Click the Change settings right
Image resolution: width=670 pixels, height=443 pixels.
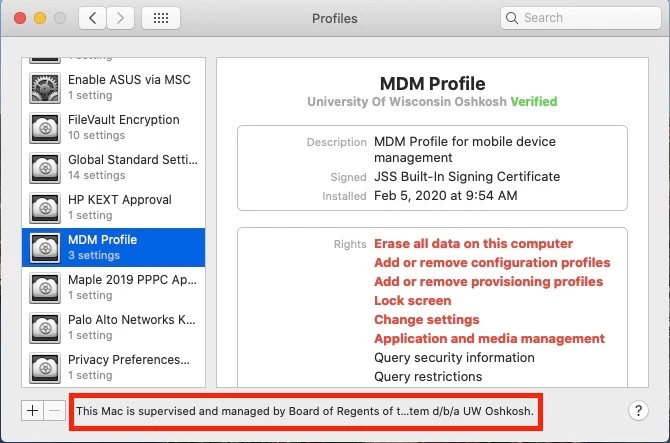(426, 320)
